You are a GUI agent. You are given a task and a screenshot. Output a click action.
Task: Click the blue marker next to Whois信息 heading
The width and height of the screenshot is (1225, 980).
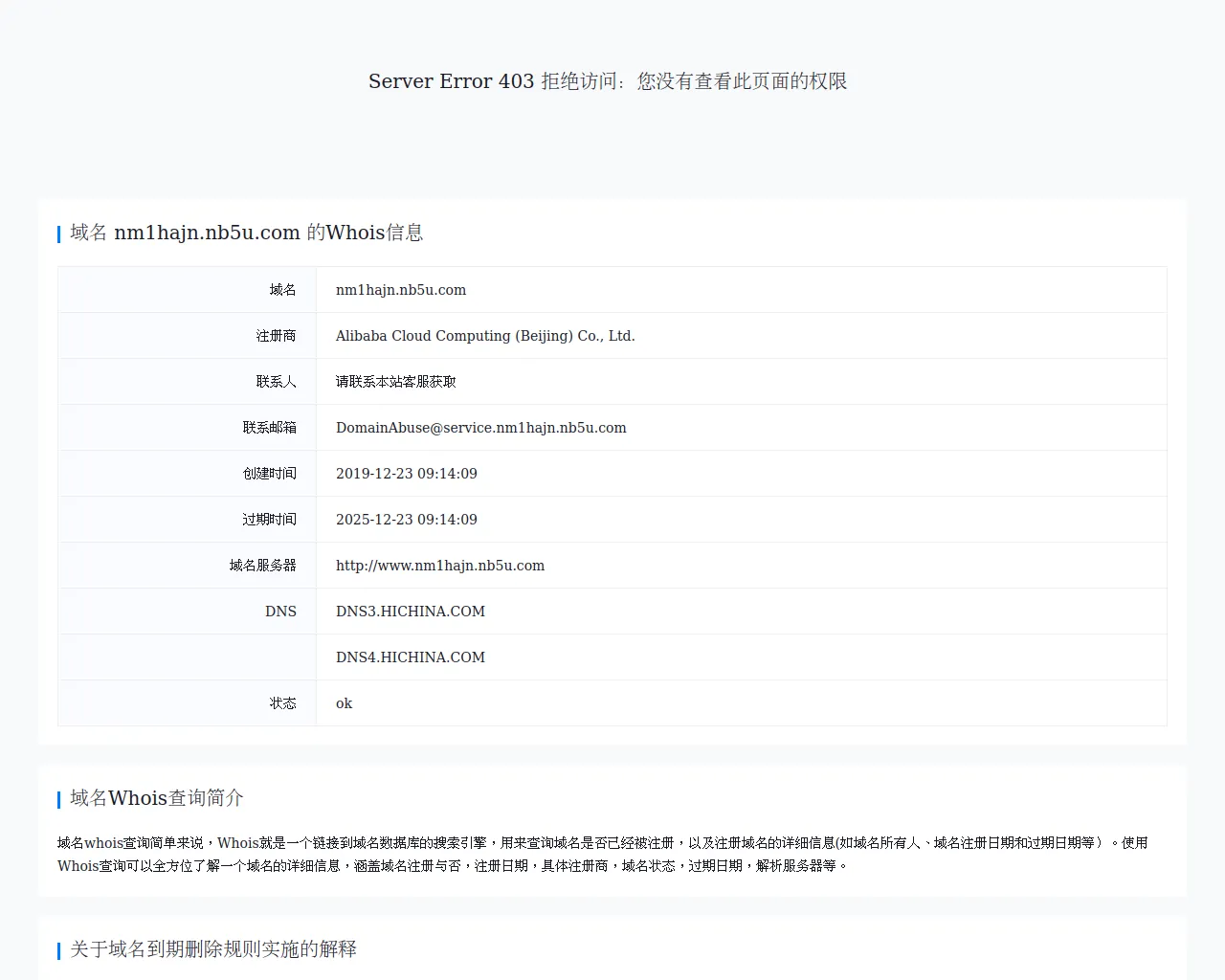[x=58, y=233]
